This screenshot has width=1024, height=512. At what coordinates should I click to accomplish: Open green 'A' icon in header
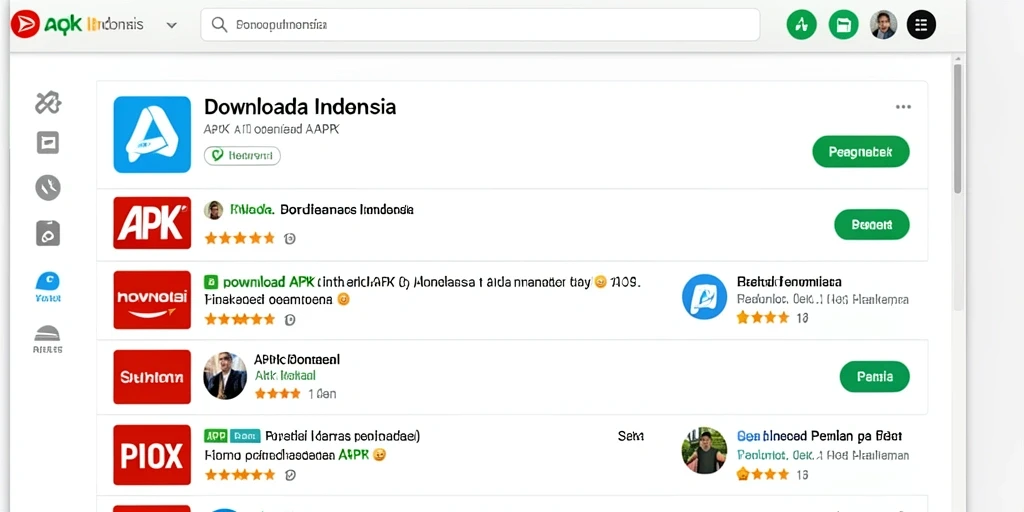click(801, 25)
